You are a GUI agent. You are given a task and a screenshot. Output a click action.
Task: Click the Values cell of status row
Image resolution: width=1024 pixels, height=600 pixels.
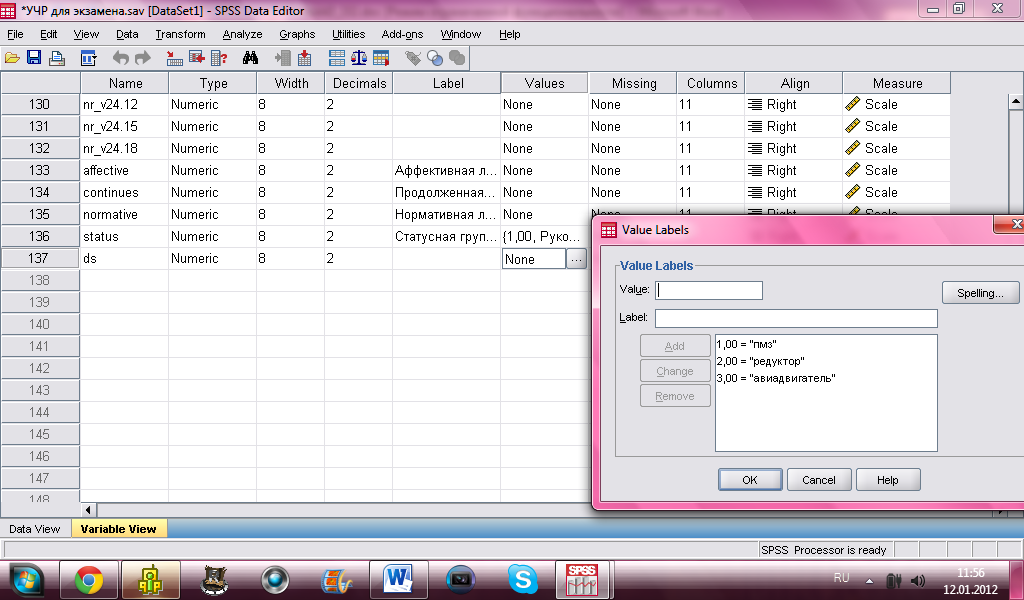click(x=544, y=236)
